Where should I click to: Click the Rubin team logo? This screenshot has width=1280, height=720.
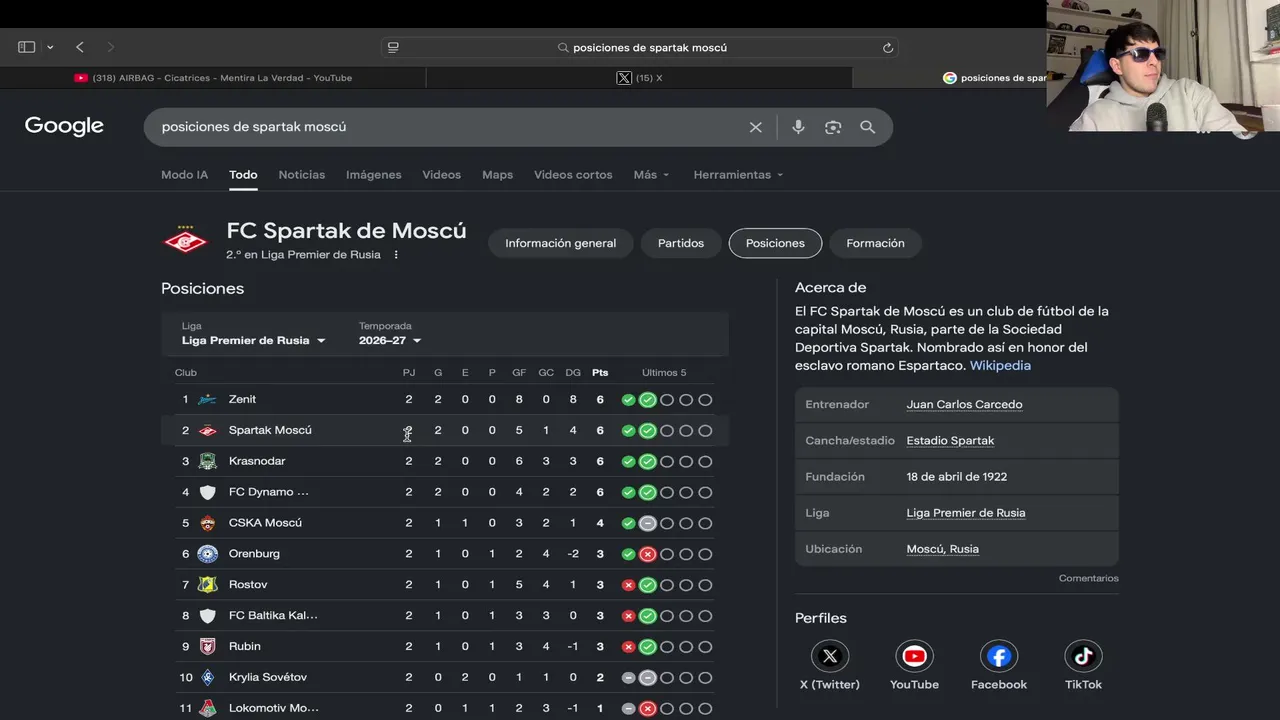click(x=208, y=647)
